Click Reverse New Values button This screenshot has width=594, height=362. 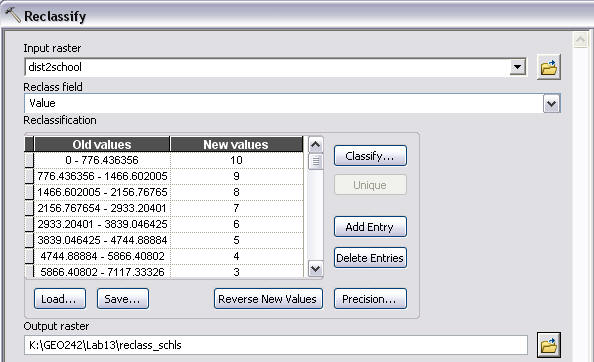268,299
